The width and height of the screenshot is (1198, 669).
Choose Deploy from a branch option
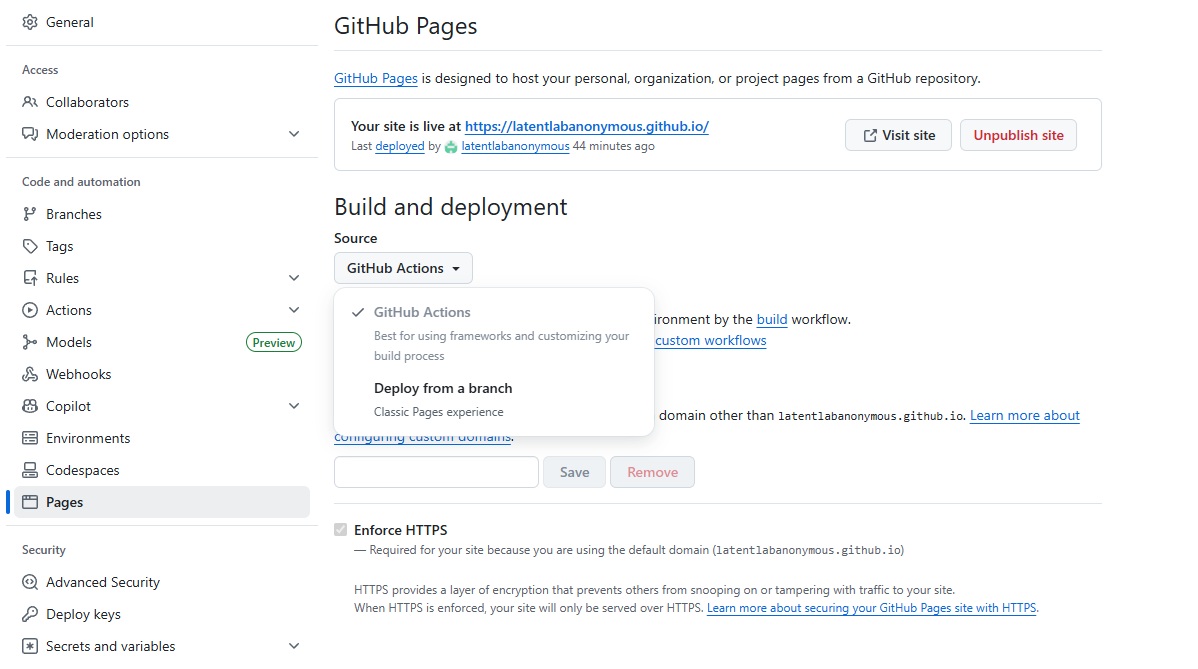click(443, 388)
